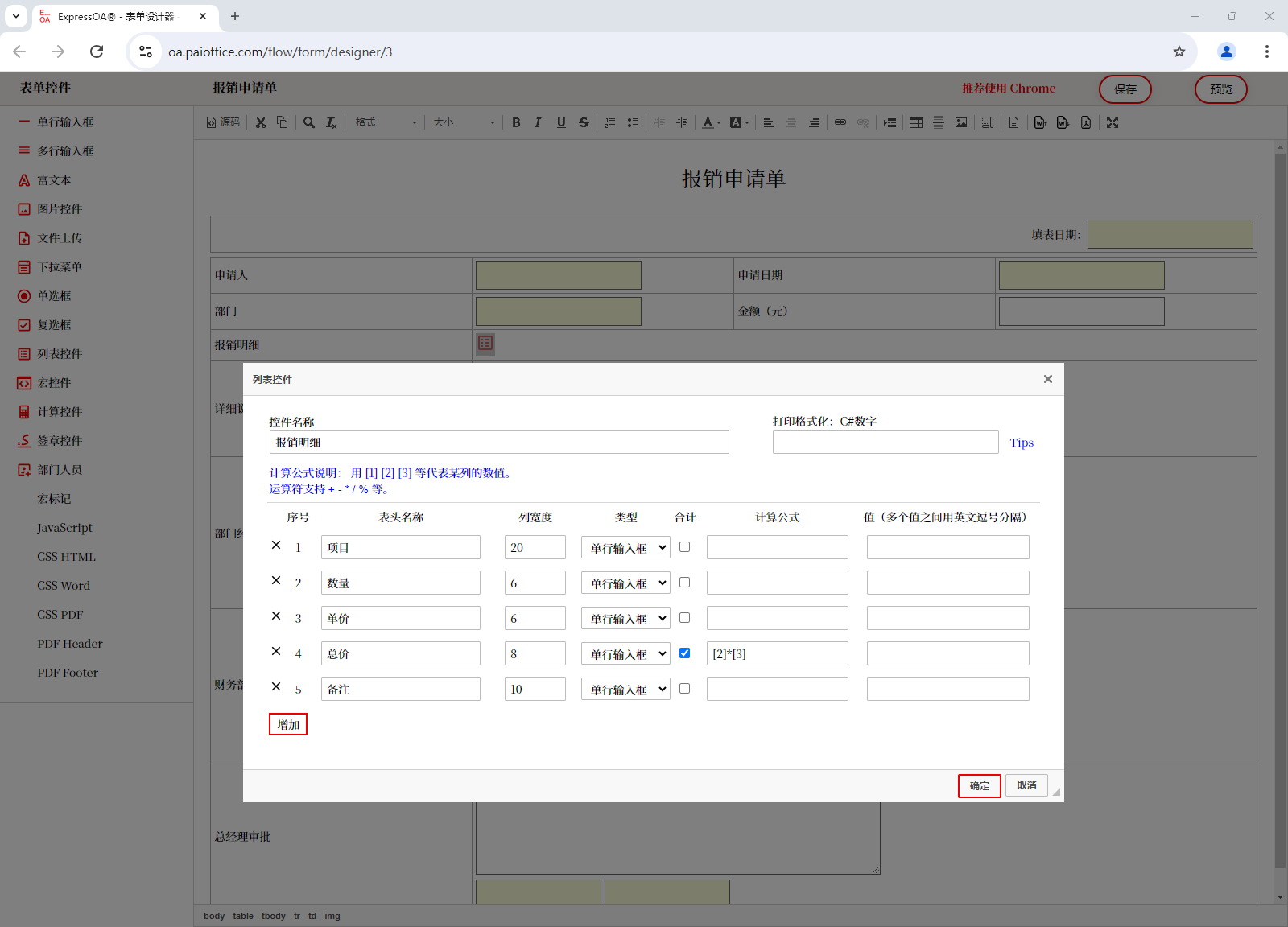Open type dropdown for 总价 row
Image resolution: width=1288 pixels, height=927 pixels.
click(625, 653)
